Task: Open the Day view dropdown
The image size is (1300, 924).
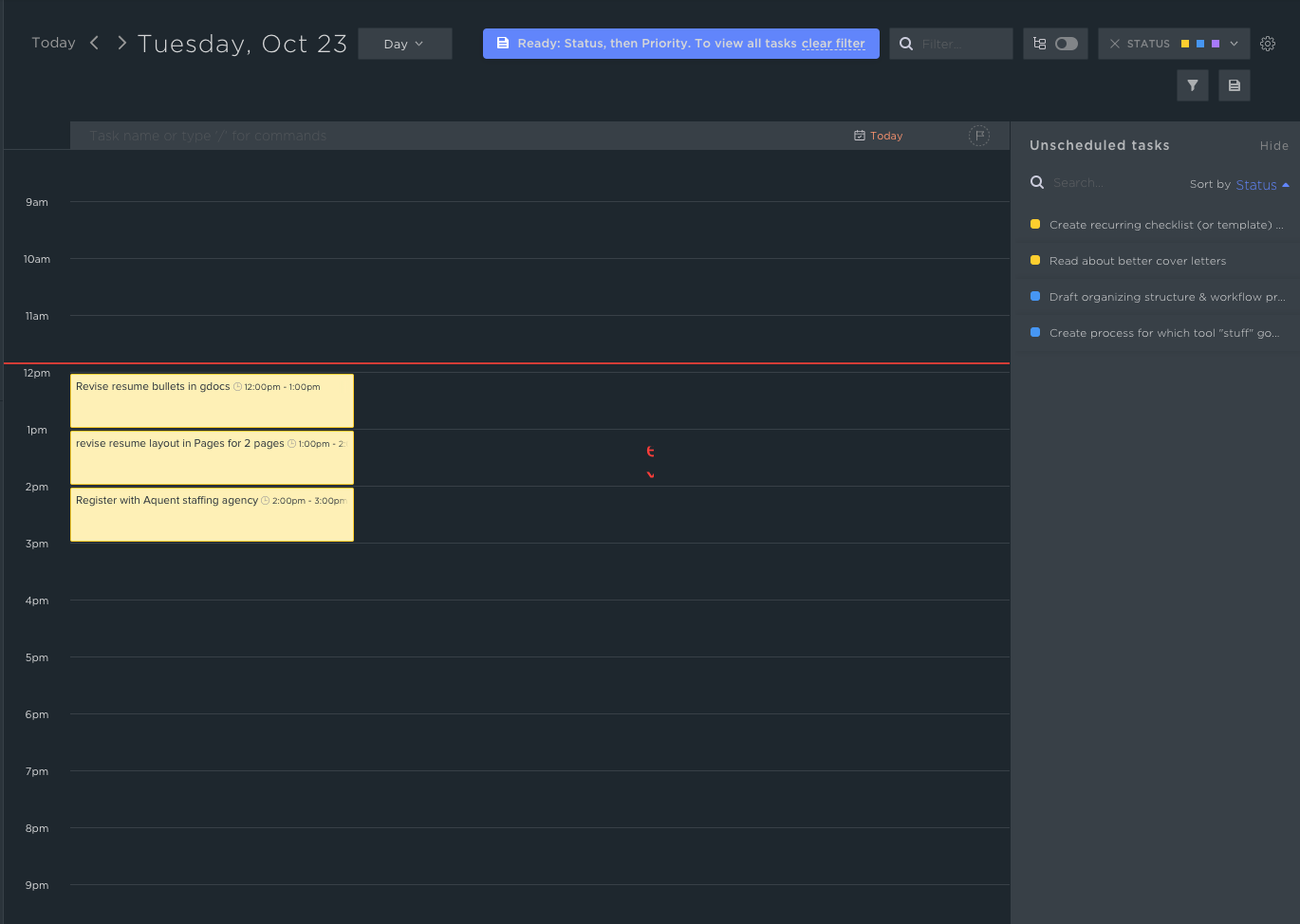Action: 405,44
